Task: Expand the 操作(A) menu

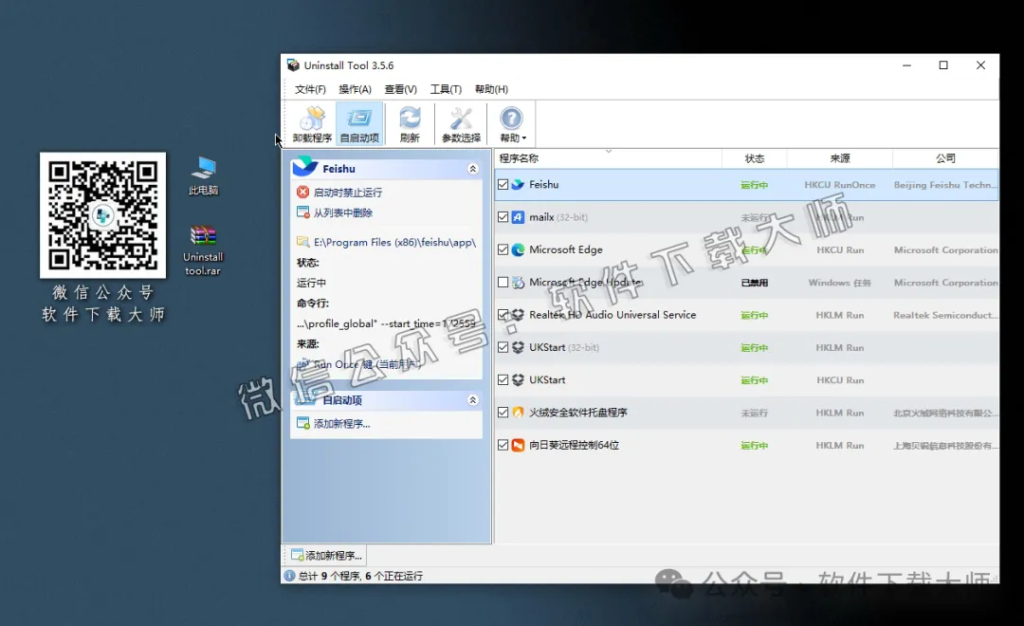Action: (x=352, y=89)
